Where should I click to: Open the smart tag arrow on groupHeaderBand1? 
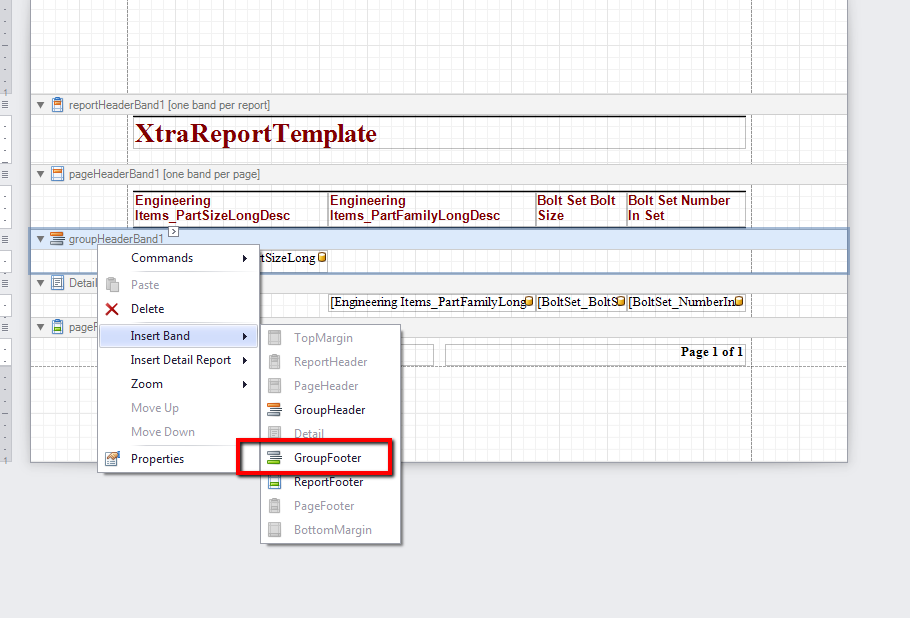click(x=172, y=229)
